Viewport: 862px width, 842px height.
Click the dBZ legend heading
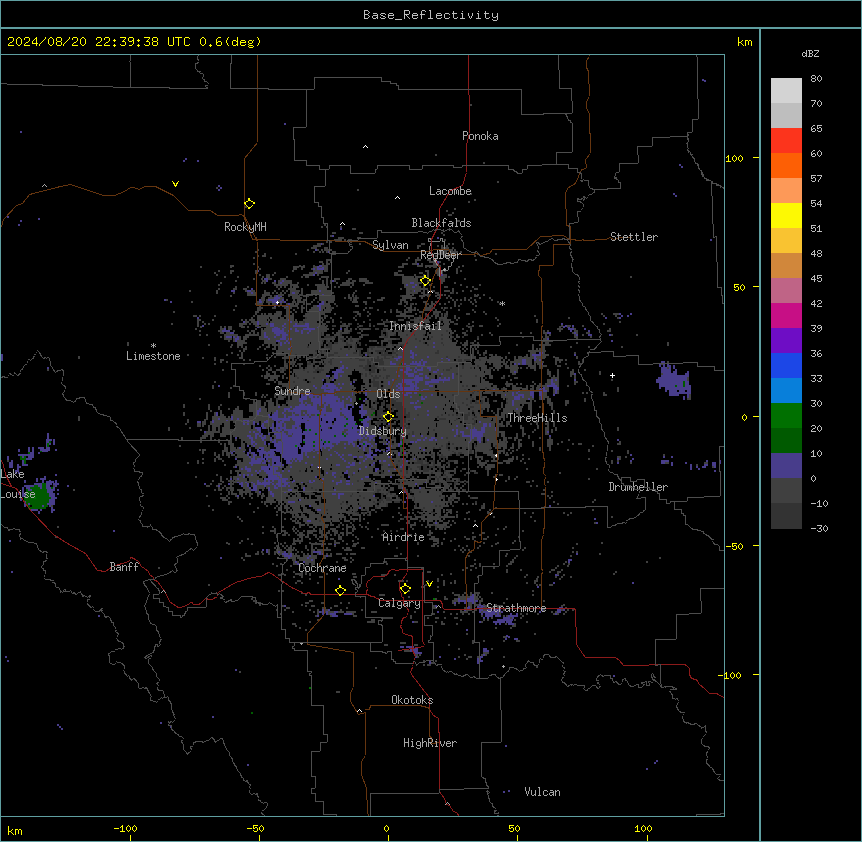point(810,54)
